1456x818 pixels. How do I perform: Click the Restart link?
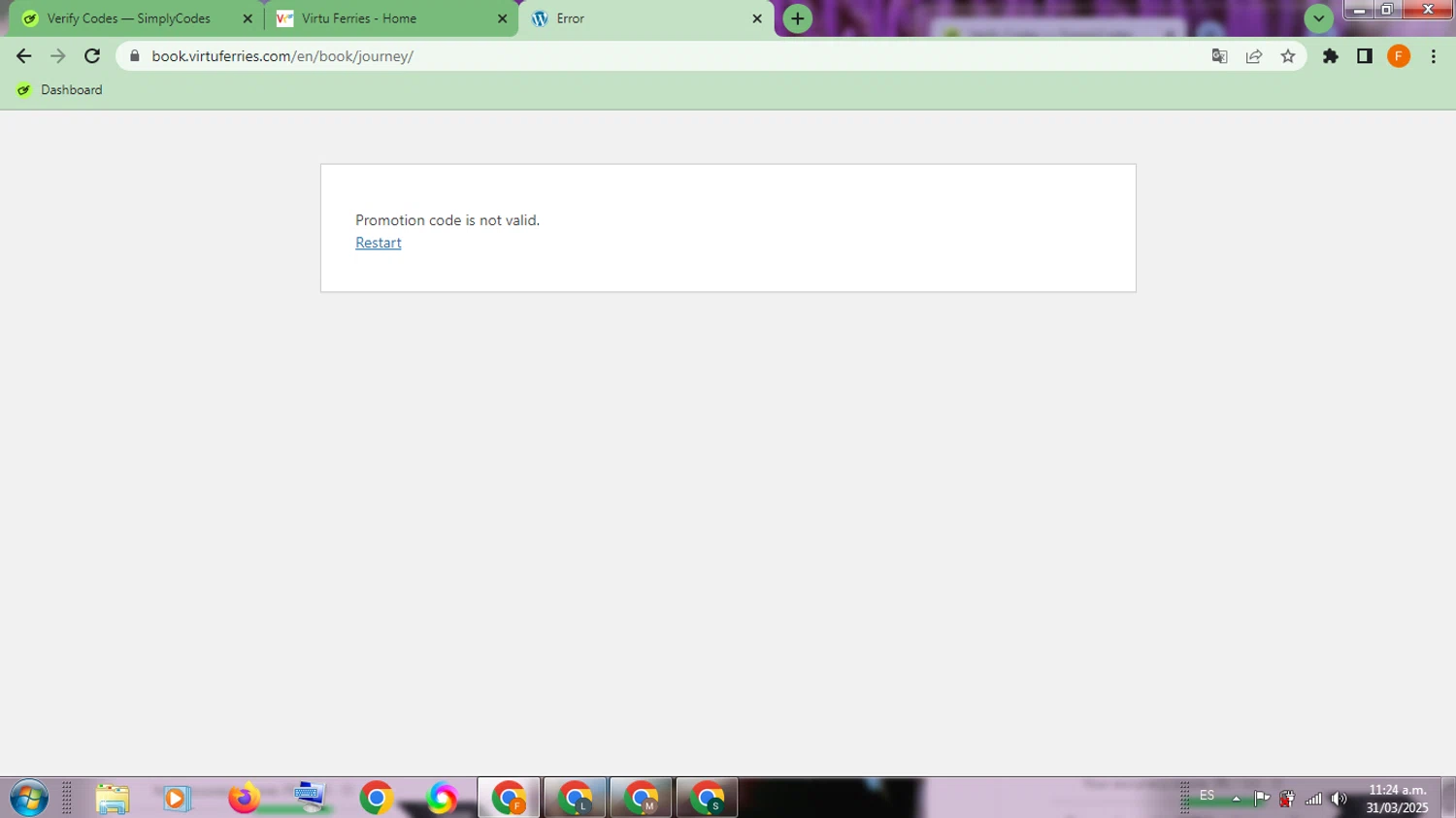tap(379, 244)
